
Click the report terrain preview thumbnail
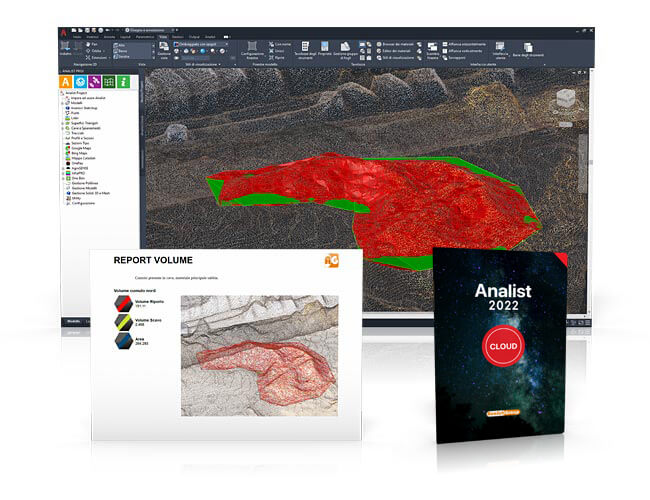click(260, 355)
